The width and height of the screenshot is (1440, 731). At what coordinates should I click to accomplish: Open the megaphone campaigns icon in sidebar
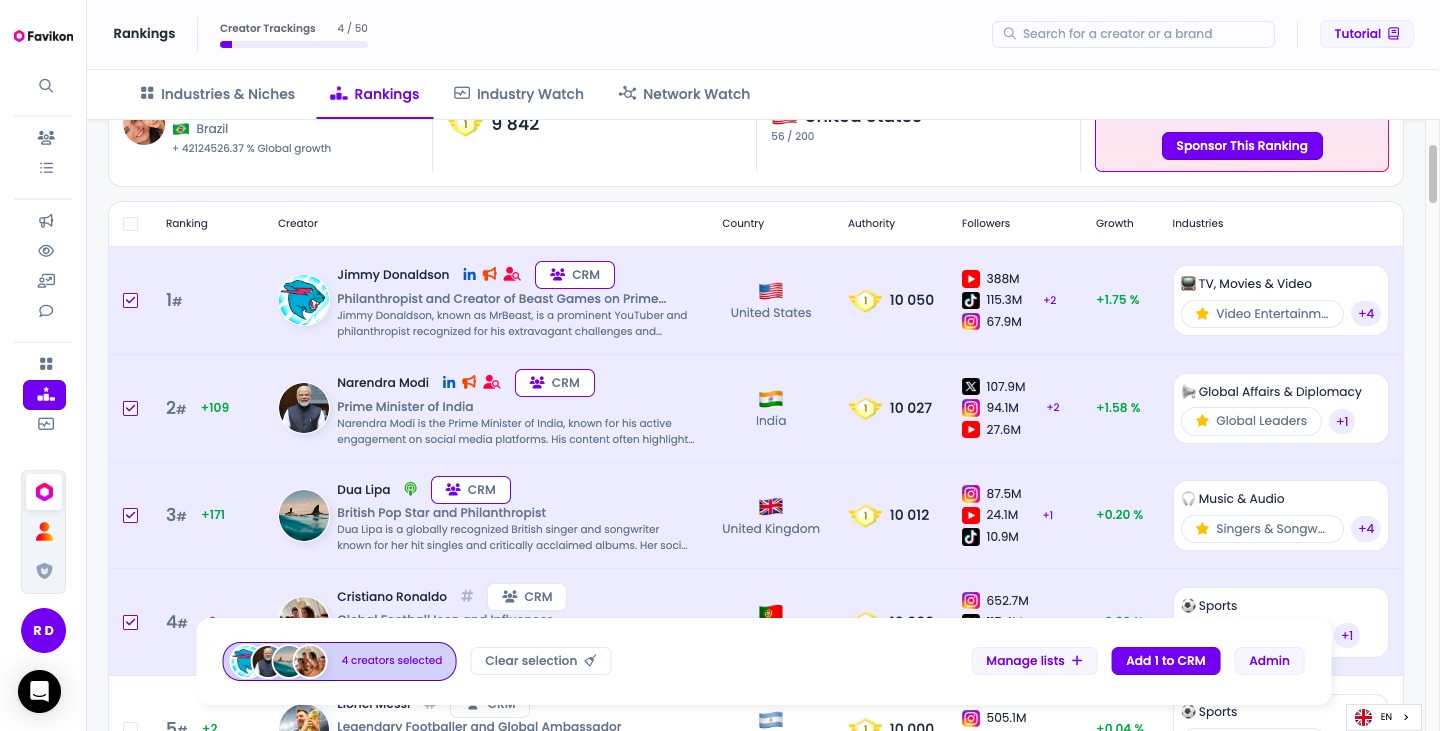coord(46,221)
